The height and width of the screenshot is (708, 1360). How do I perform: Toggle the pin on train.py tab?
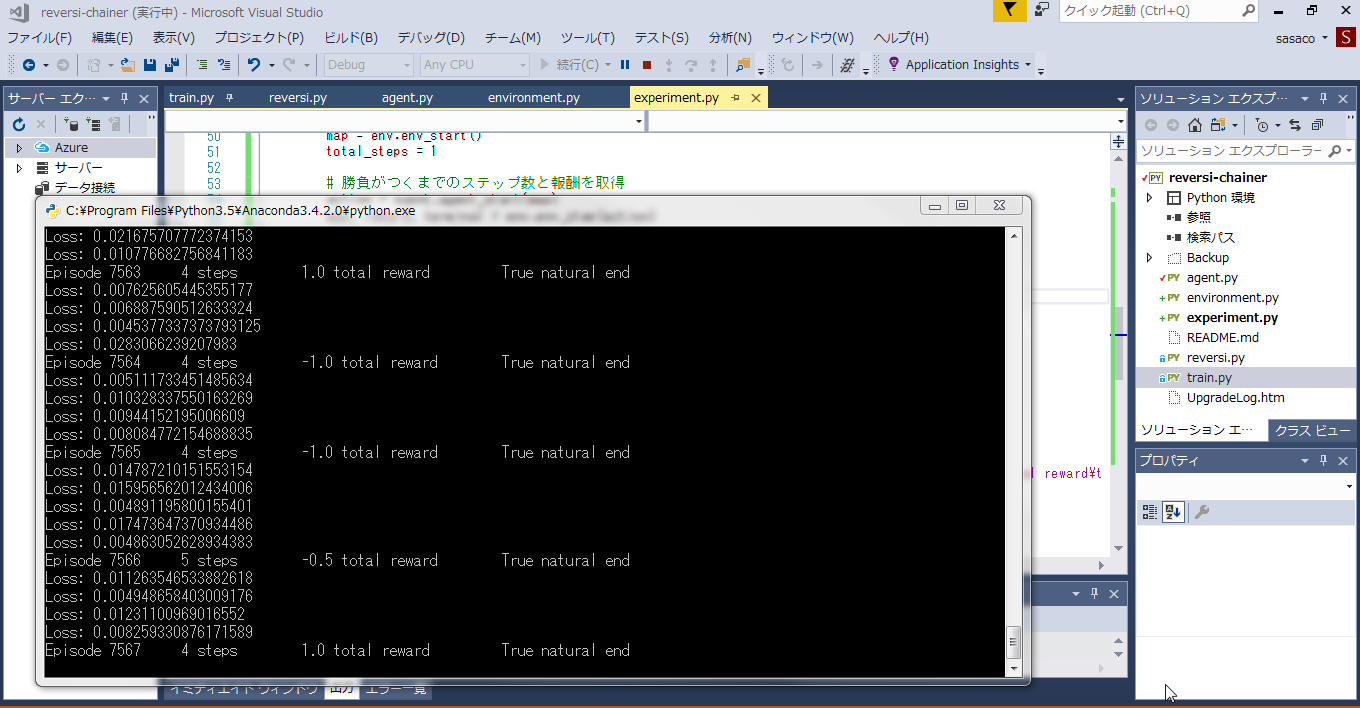(x=229, y=98)
